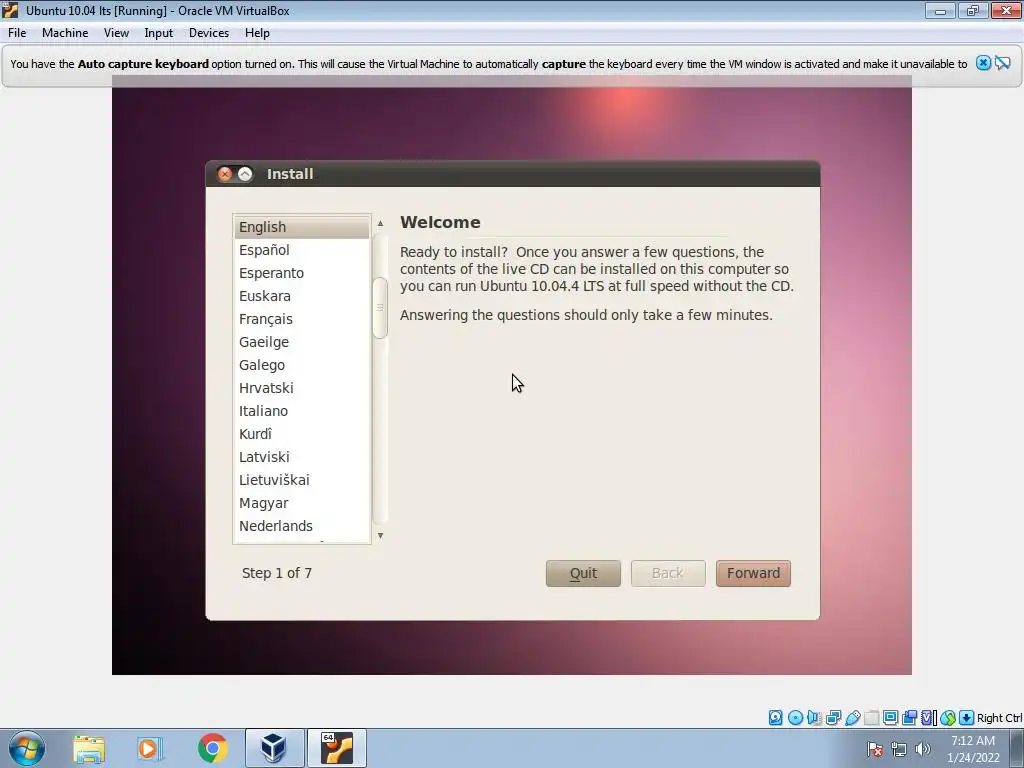Image resolution: width=1024 pixels, height=768 pixels.
Task: Select Galego in the language list
Action: tap(302, 365)
